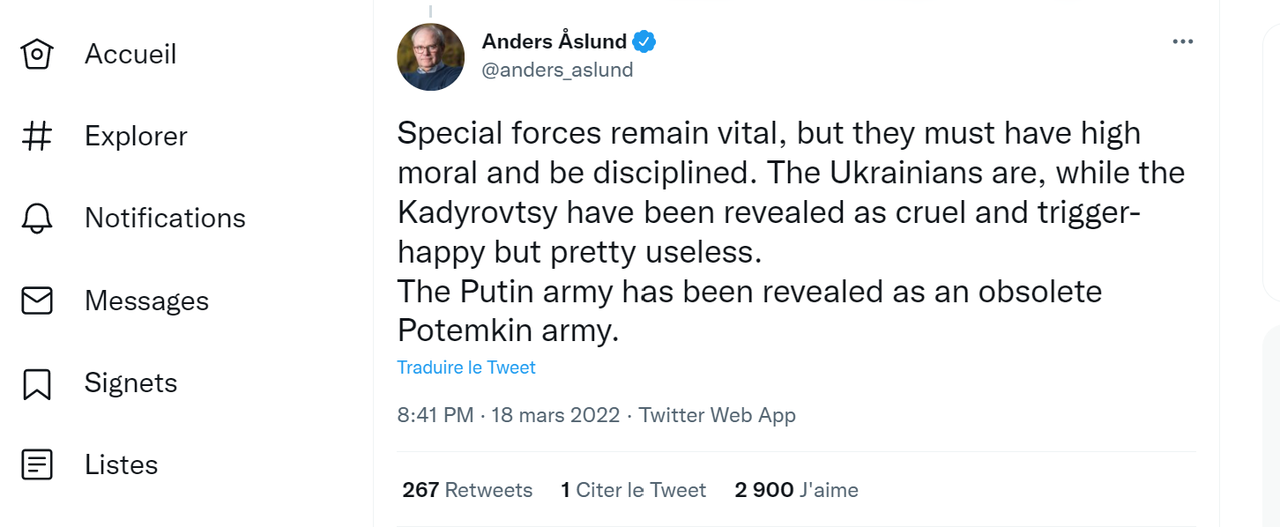Select Explorer in the sidebar
This screenshot has width=1280, height=527.
tap(136, 136)
